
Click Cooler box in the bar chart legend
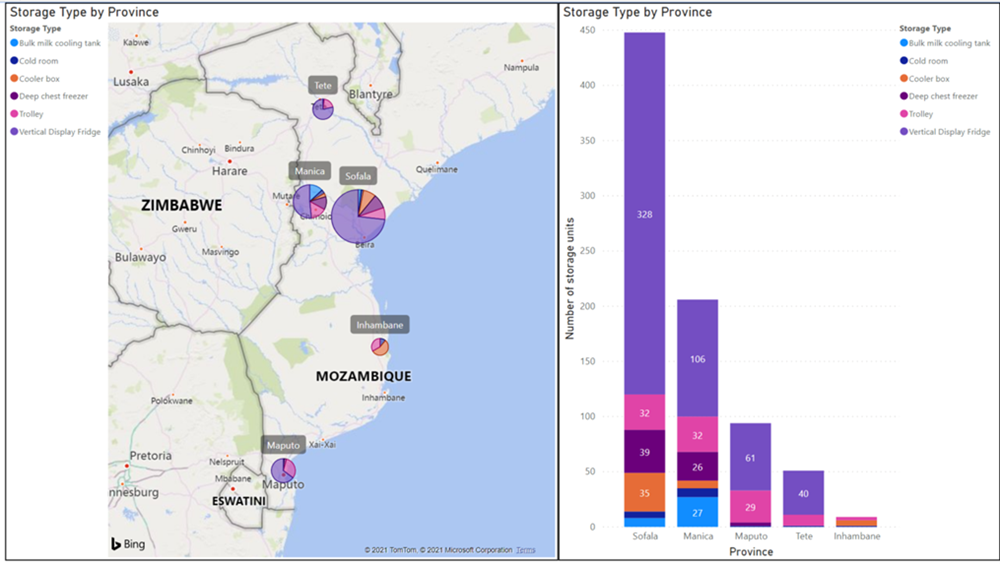(929, 78)
